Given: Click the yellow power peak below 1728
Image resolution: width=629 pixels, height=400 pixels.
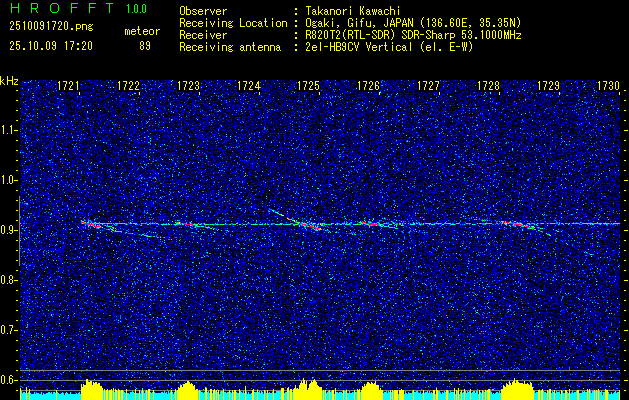Looking at the screenshot, I should coord(514,387).
